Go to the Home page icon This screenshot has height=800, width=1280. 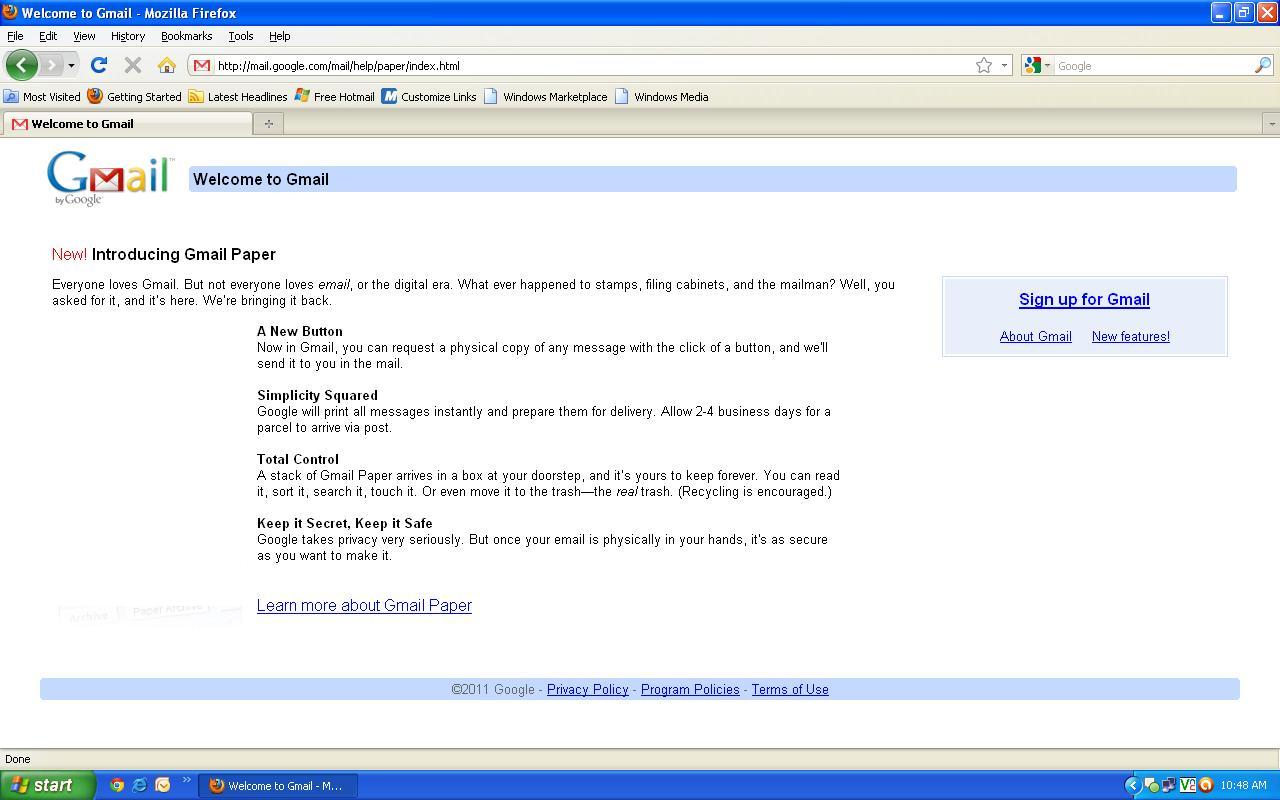tap(166, 65)
